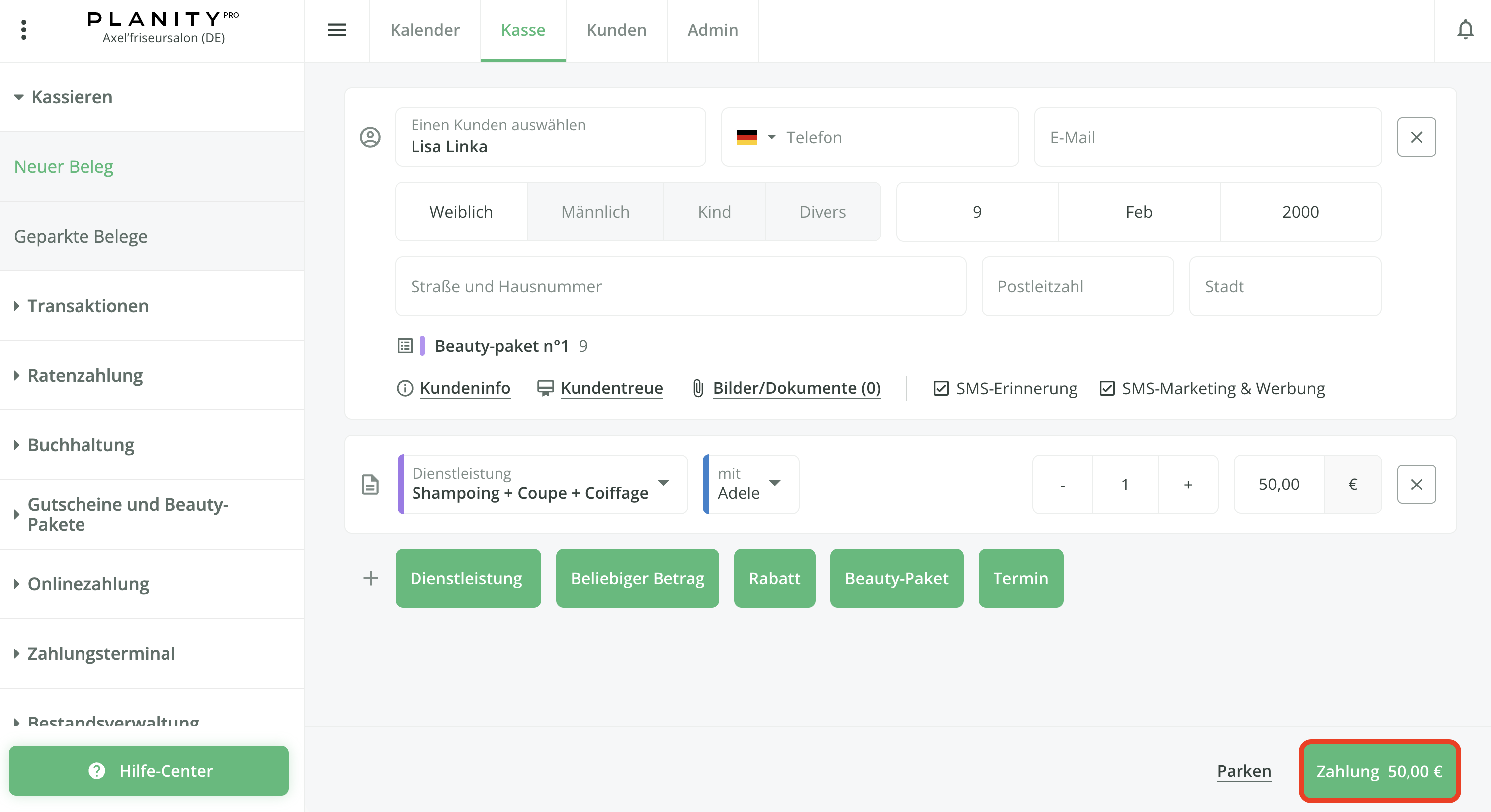Remove the selected customer with X
This screenshot has height=812, width=1491.
[1416, 137]
